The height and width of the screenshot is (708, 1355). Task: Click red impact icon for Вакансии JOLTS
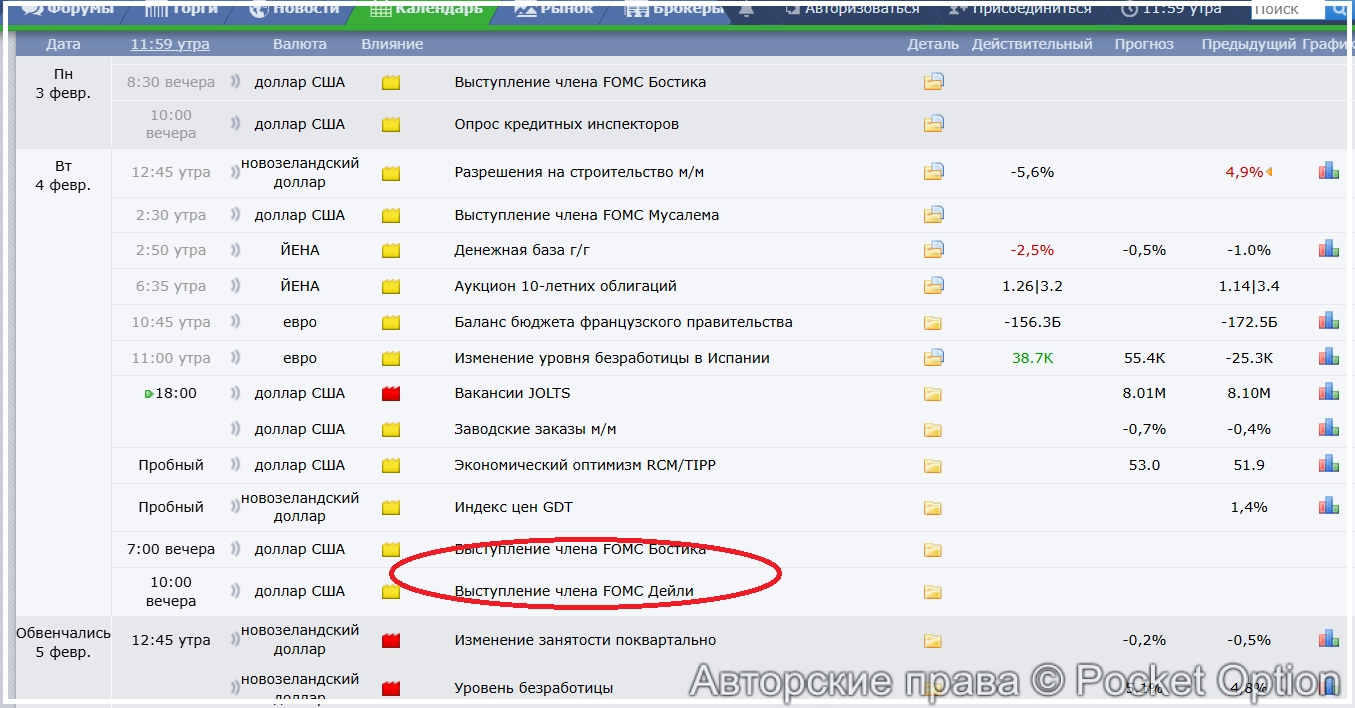tap(391, 394)
